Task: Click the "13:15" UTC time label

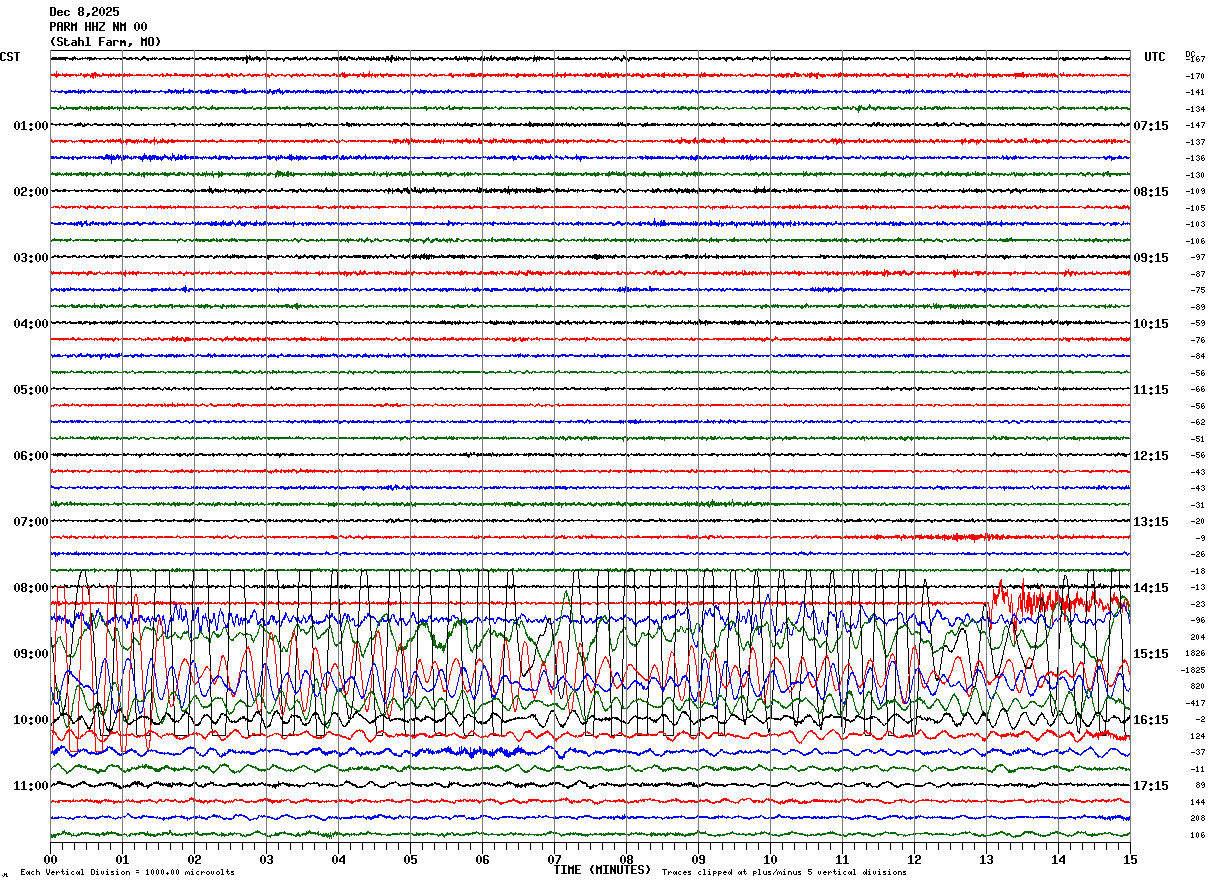Action: click(1151, 522)
